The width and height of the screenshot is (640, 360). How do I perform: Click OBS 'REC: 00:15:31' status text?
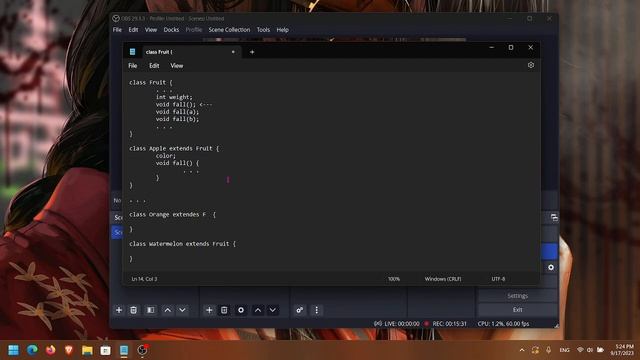pos(449,324)
